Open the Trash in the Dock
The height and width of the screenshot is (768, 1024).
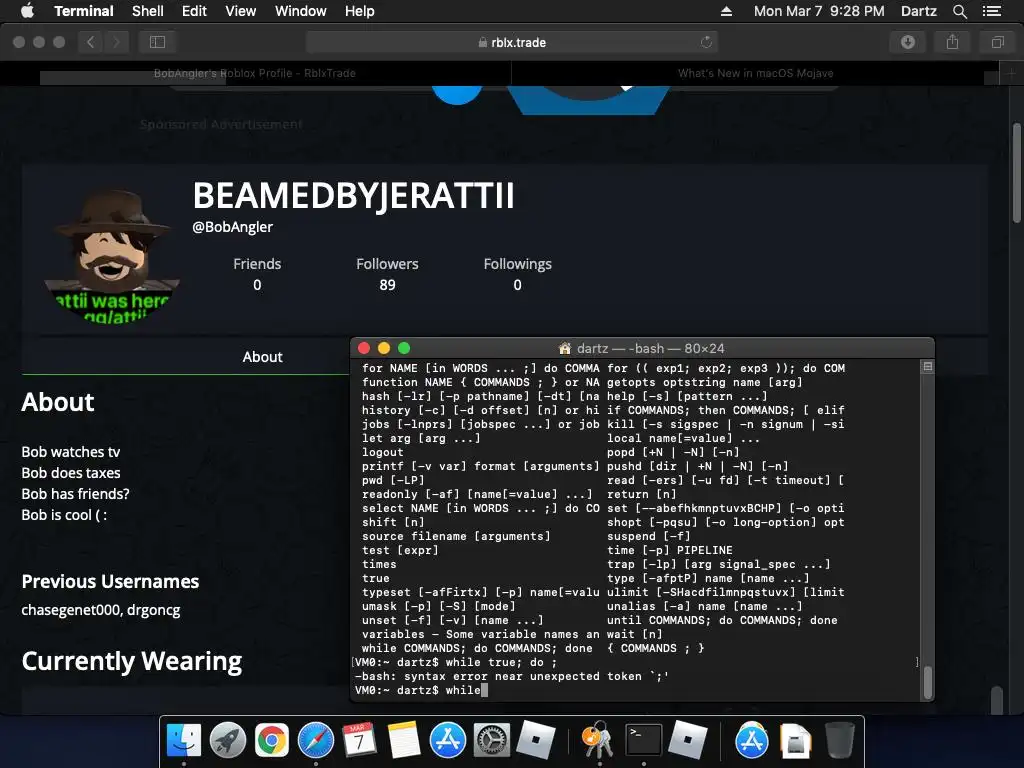[x=839, y=741]
